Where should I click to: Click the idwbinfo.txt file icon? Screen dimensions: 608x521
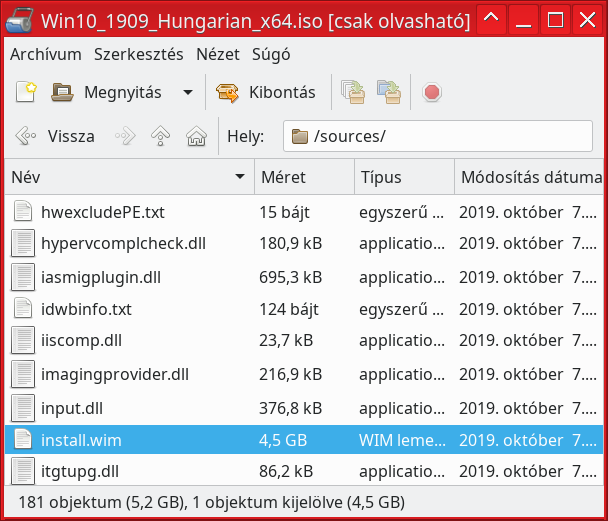coord(23,307)
